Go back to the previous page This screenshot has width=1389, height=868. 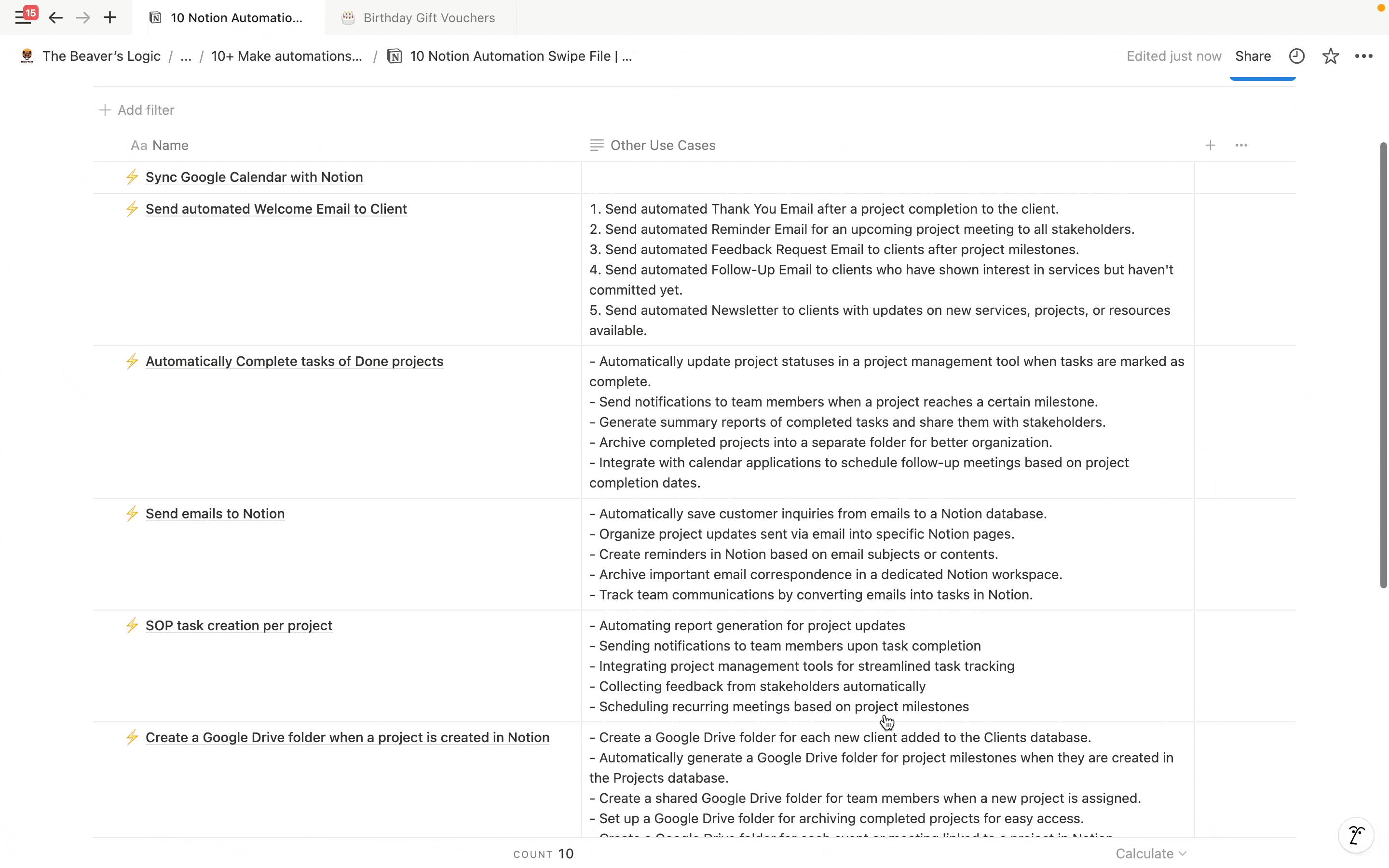pos(55,18)
